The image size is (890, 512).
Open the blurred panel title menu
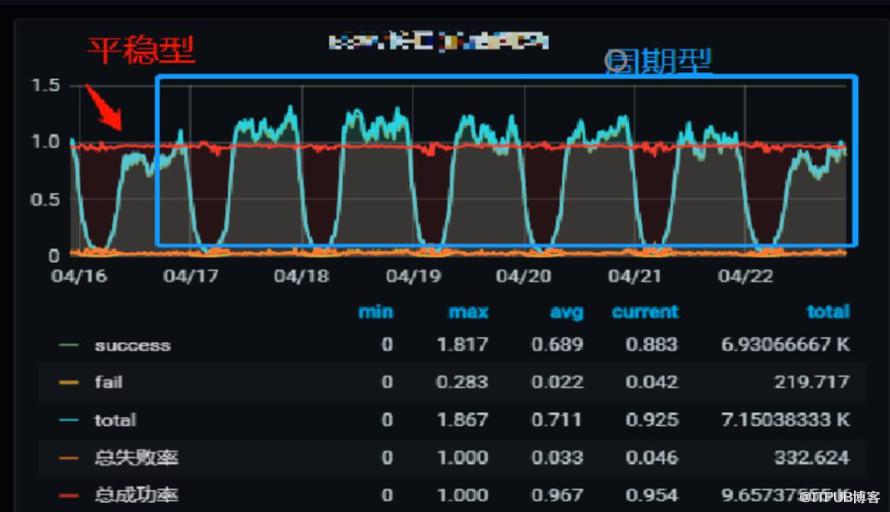click(x=439, y=41)
